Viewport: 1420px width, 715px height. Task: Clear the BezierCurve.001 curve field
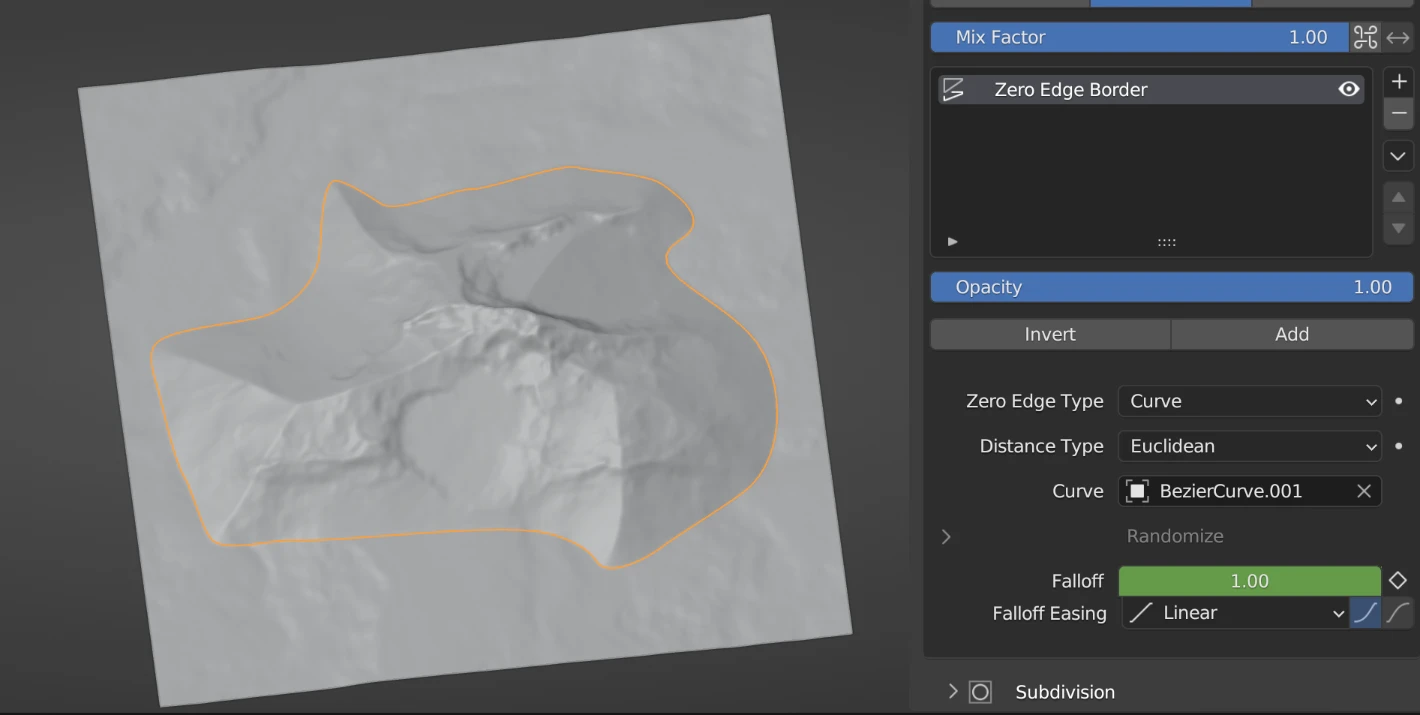(1363, 491)
